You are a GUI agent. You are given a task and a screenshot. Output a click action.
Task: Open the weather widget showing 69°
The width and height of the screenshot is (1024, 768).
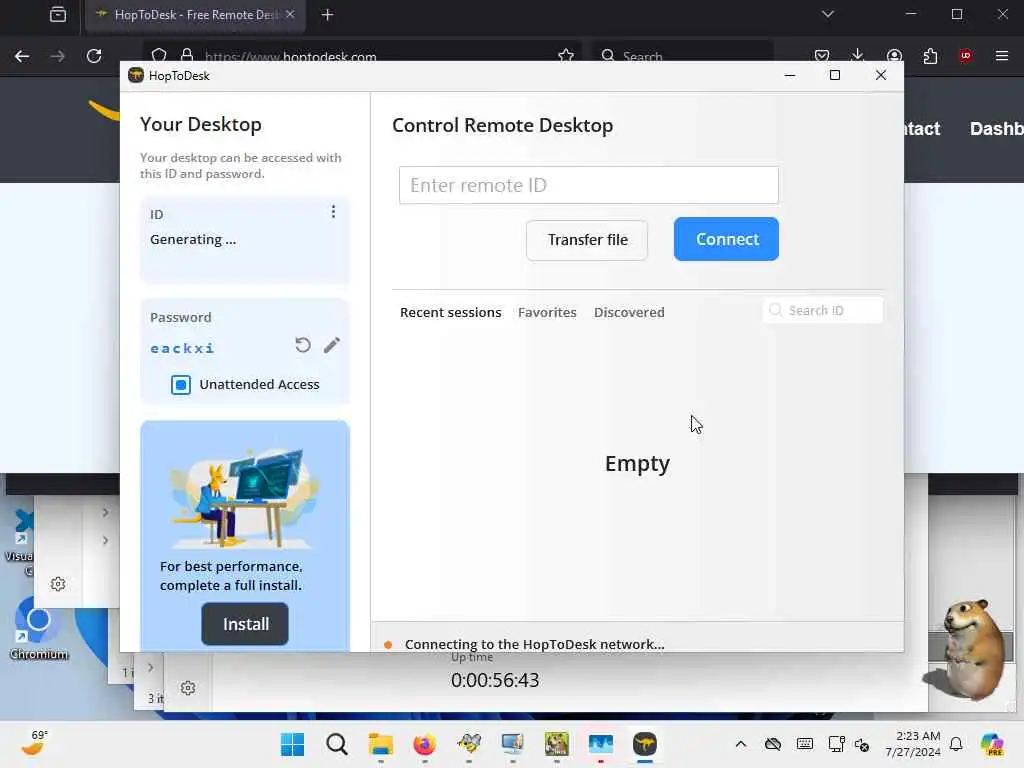33,743
